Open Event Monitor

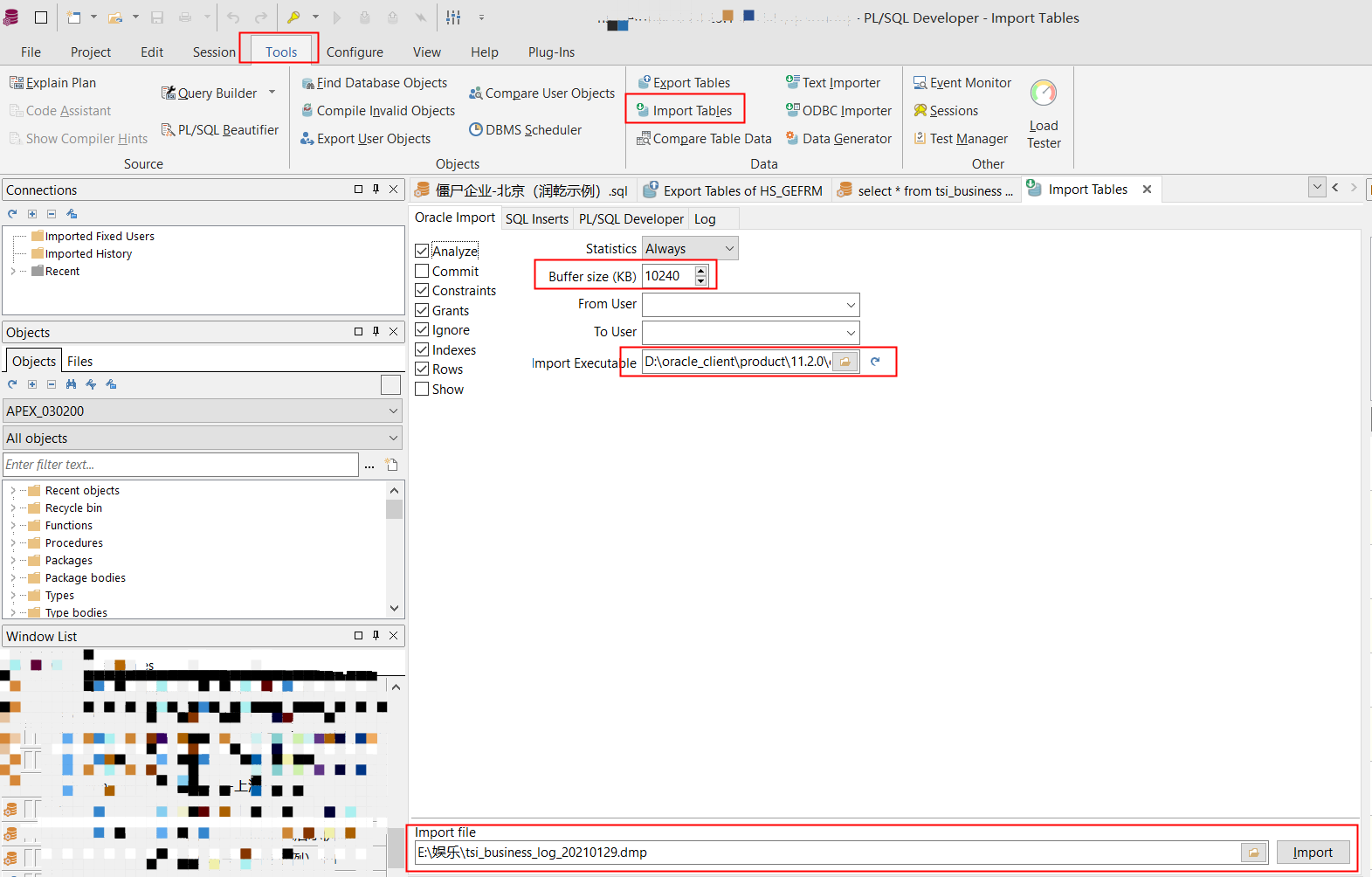point(962,83)
